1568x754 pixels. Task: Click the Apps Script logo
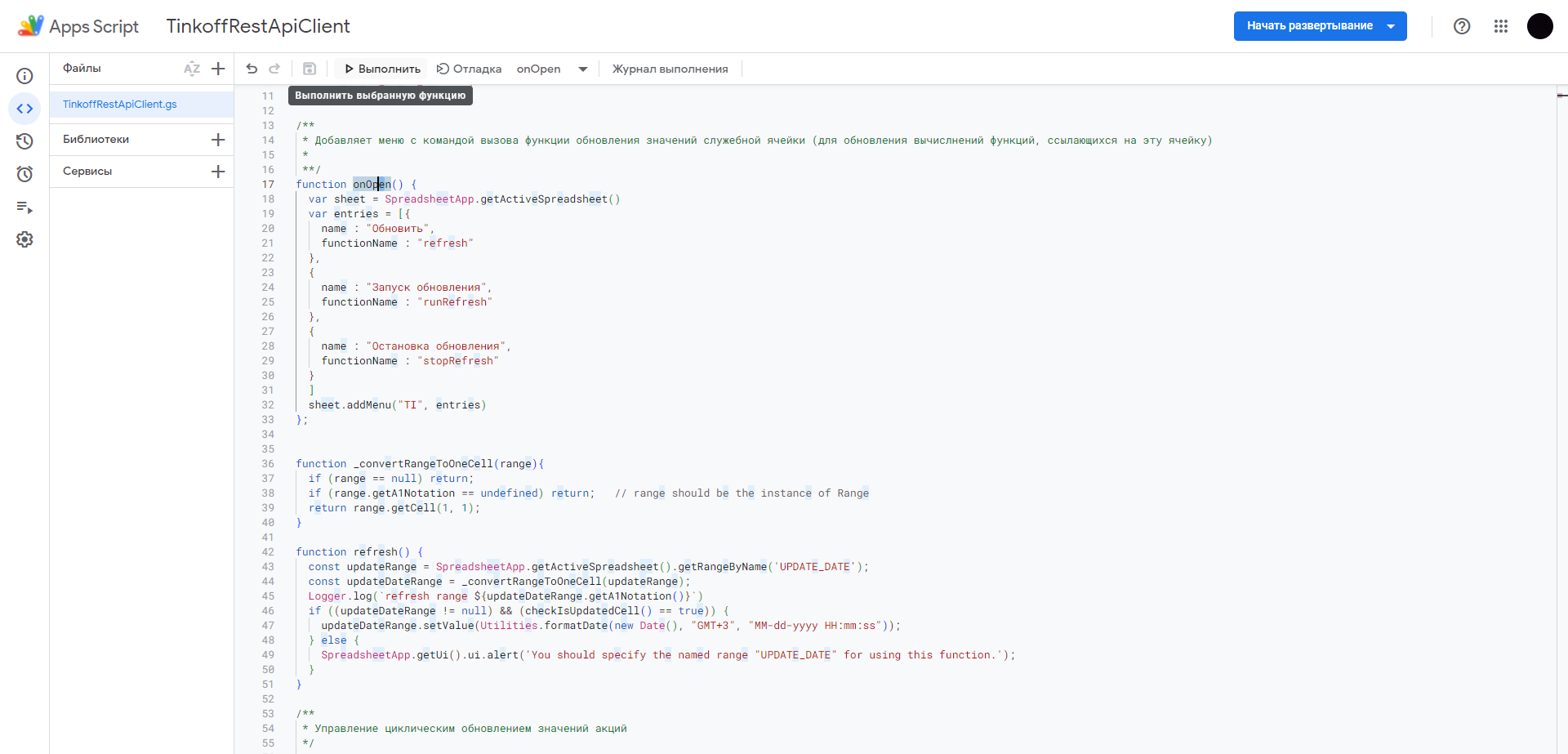[78, 26]
